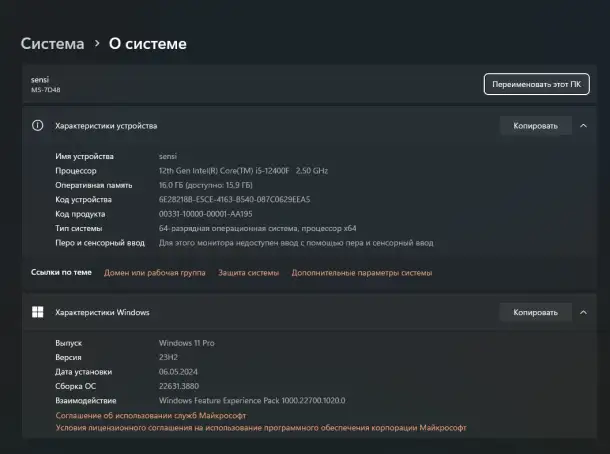The image size is (610, 454).
Task: Select the processor value i5-12400F
Action: pyautogui.click(x=243, y=171)
